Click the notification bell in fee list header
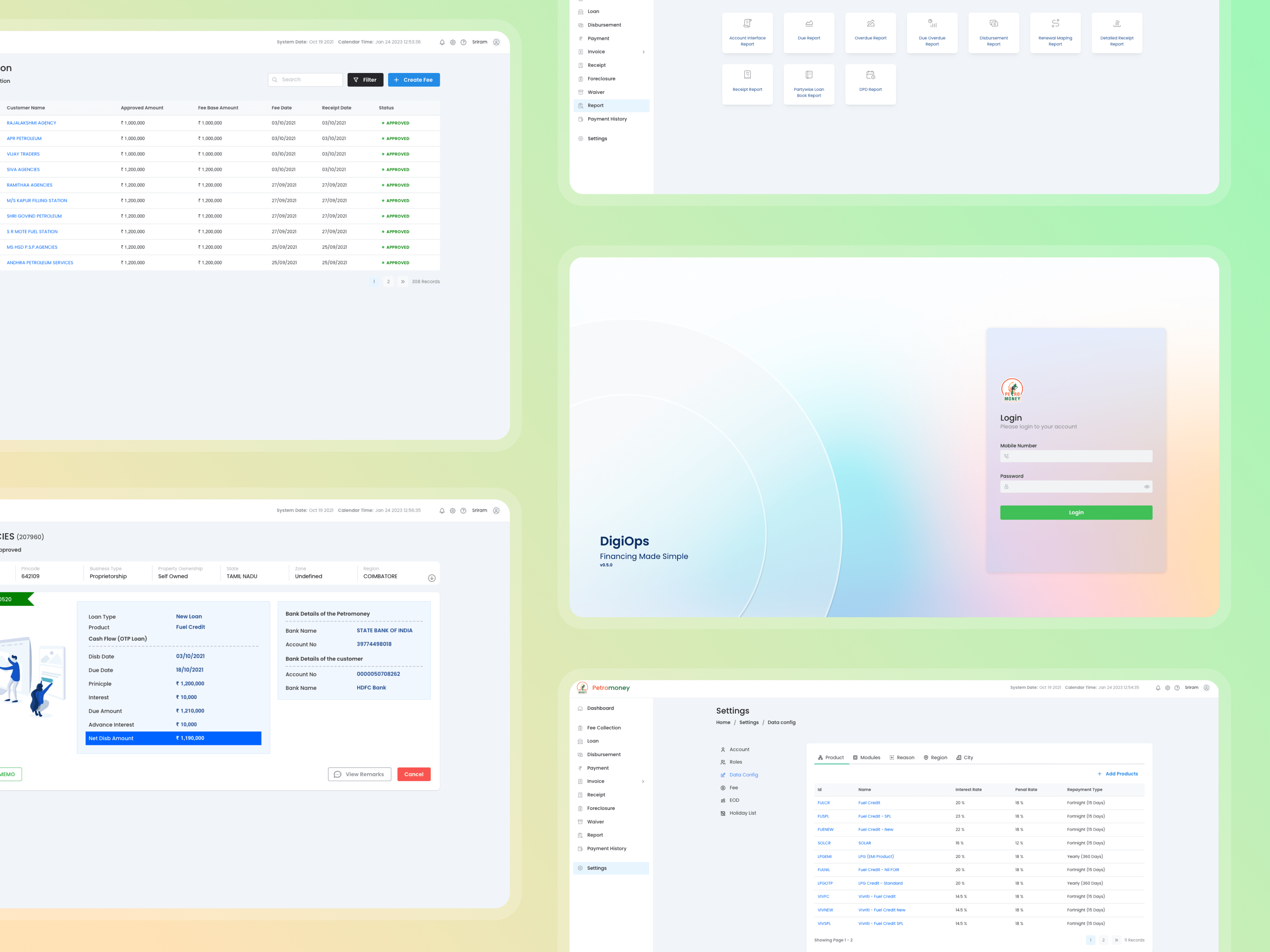Image resolution: width=1270 pixels, height=952 pixels. (x=442, y=42)
